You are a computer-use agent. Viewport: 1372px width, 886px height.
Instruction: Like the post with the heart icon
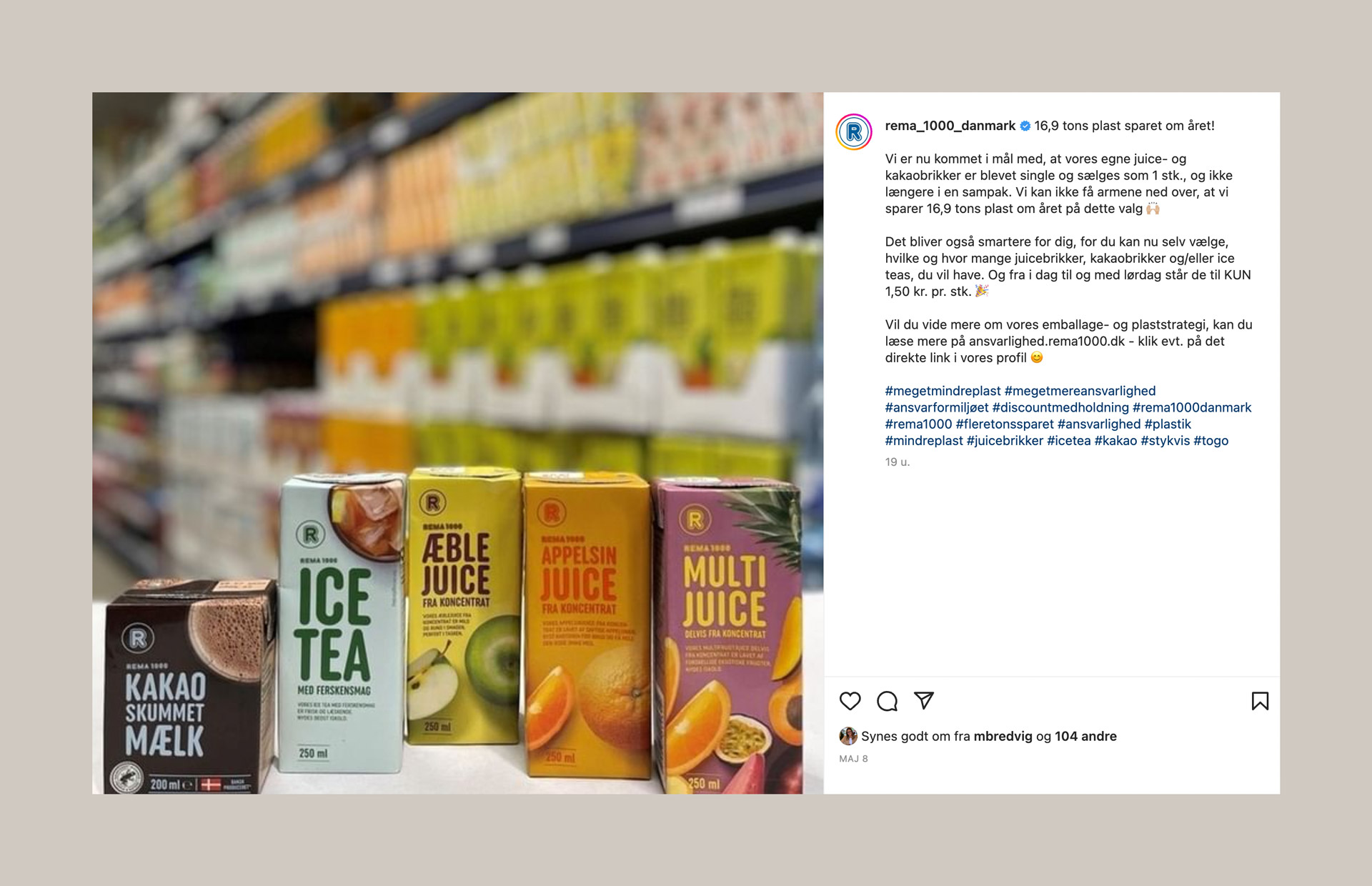pyautogui.click(x=850, y=701)
